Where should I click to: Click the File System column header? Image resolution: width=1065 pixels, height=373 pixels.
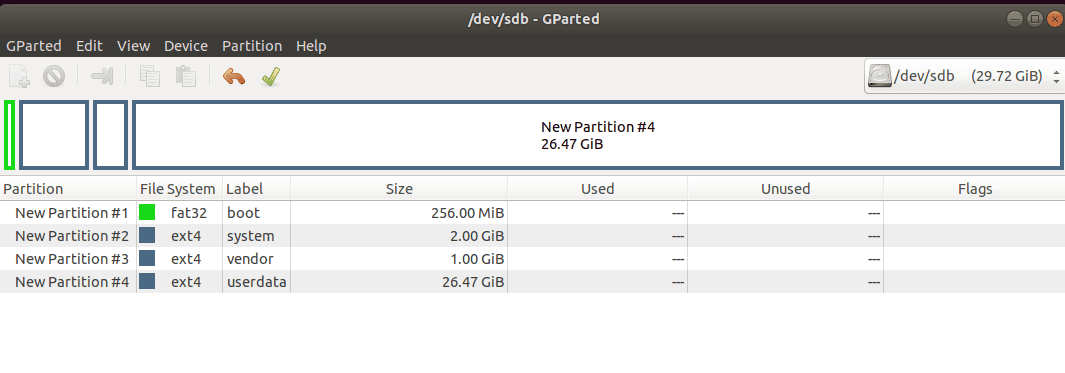point(178,189)
